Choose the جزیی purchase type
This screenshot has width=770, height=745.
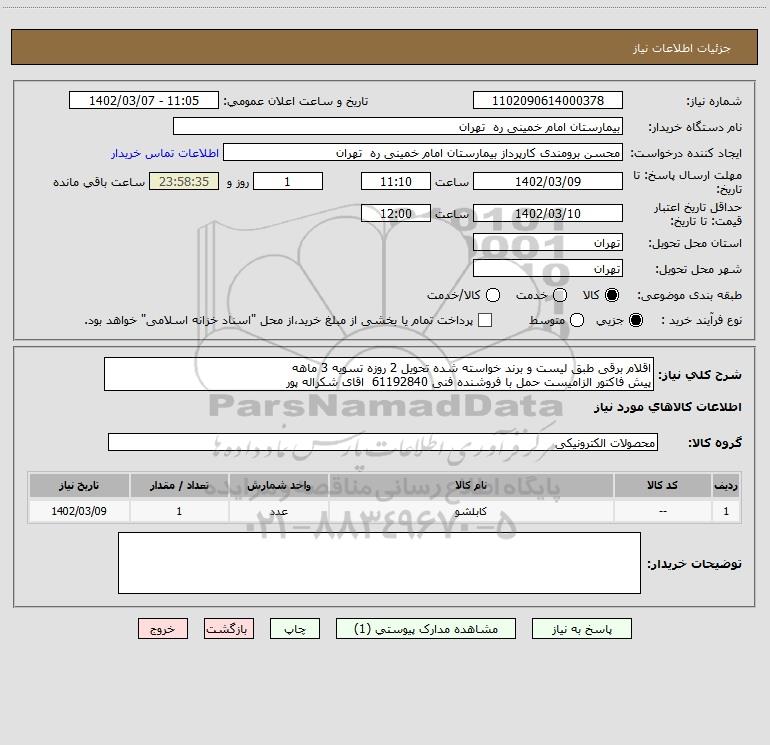pyautogui.click(x=635, y=320)
